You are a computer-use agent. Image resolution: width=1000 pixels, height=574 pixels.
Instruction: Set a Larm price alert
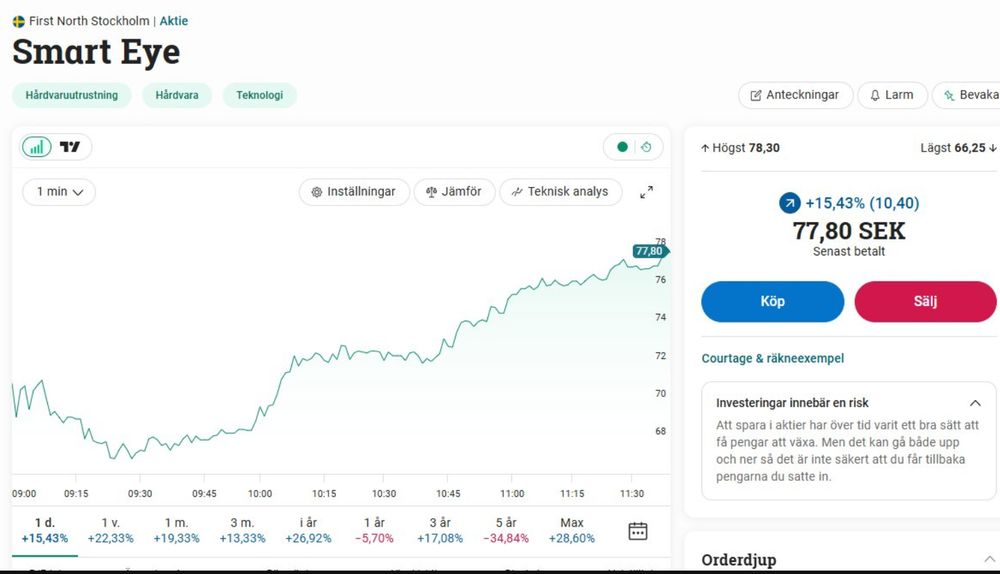891,95
